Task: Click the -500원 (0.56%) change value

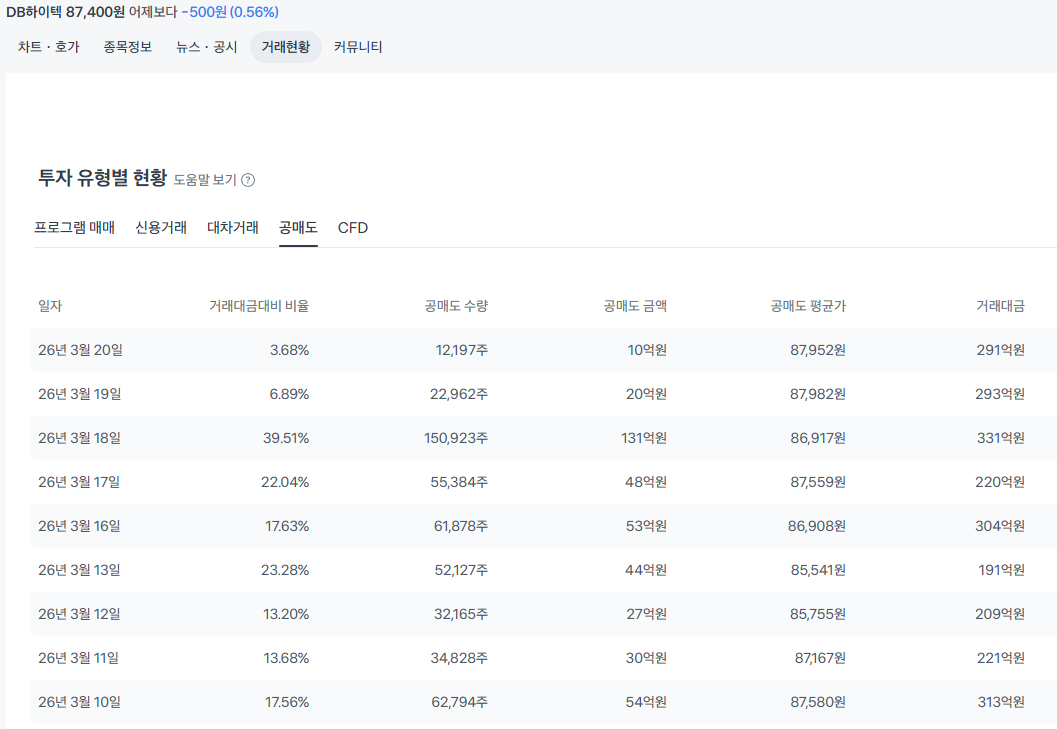Action: [230, 12]
